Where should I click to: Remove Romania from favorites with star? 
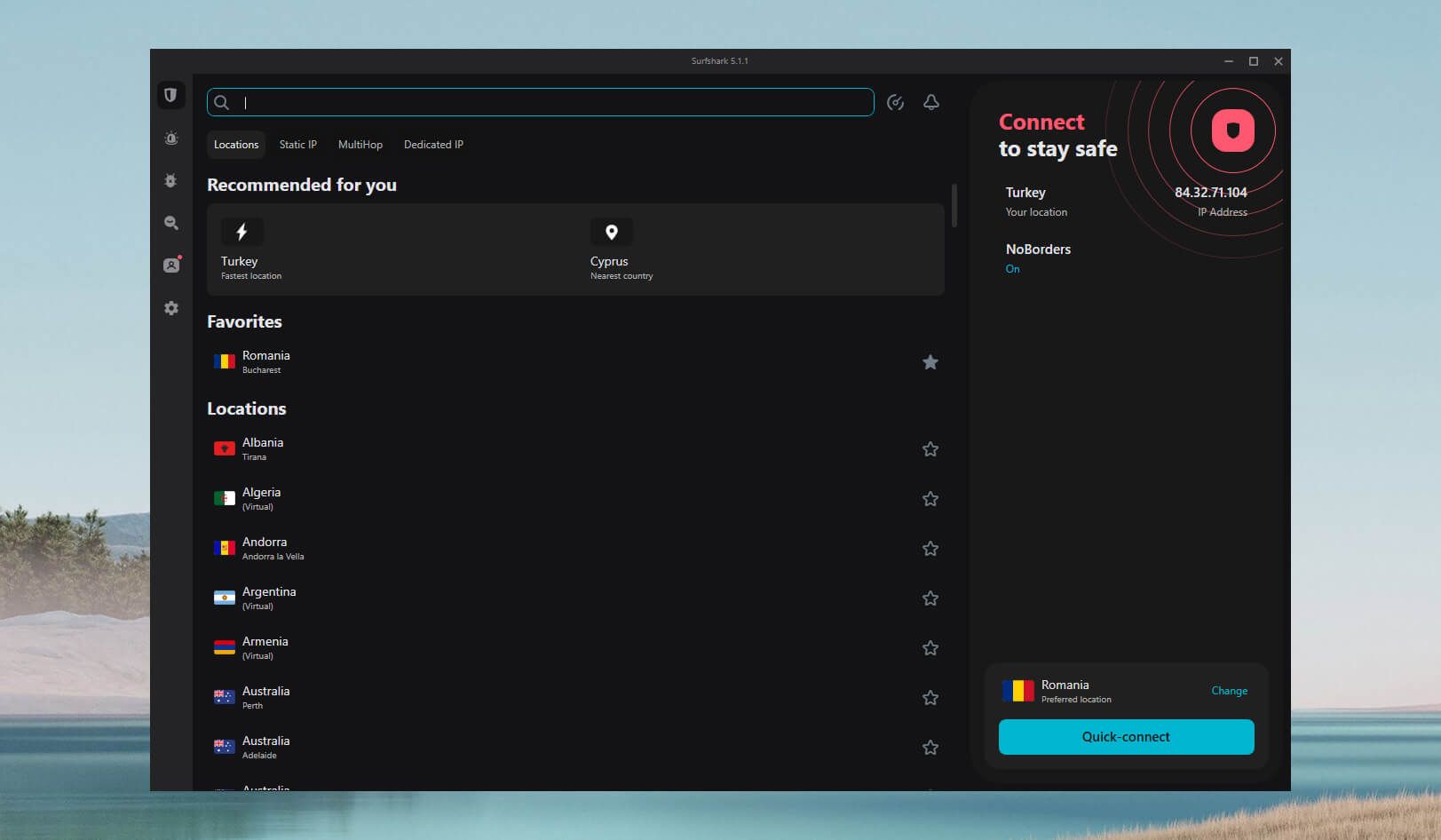930,362
